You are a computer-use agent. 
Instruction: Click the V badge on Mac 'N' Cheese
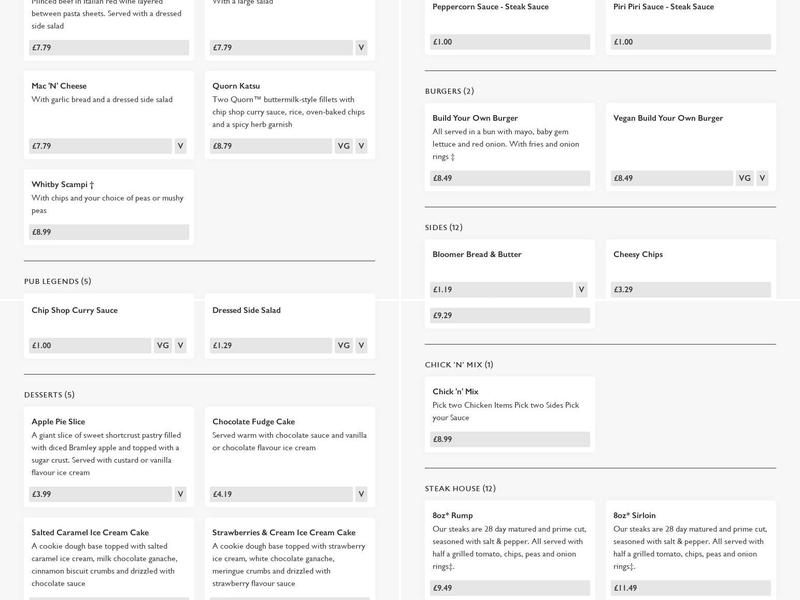pyautogui.click(x=181, y=146)
